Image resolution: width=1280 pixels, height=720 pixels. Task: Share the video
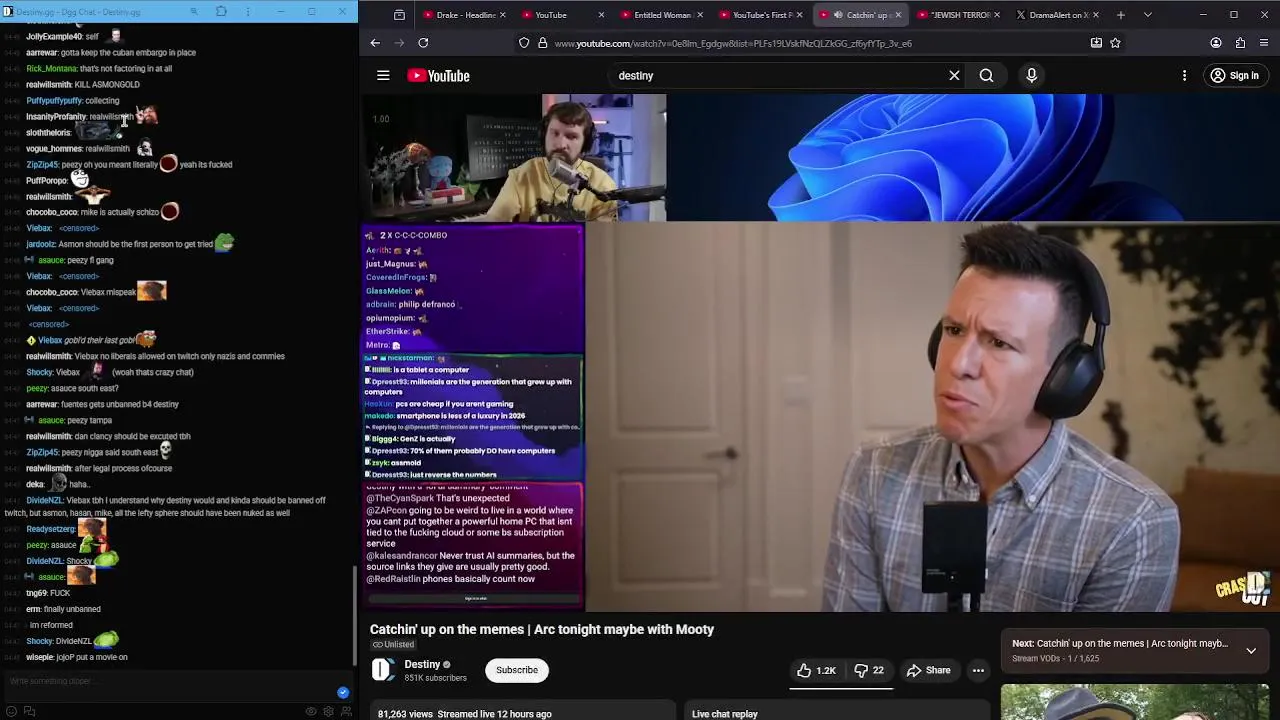pos(929,670)
